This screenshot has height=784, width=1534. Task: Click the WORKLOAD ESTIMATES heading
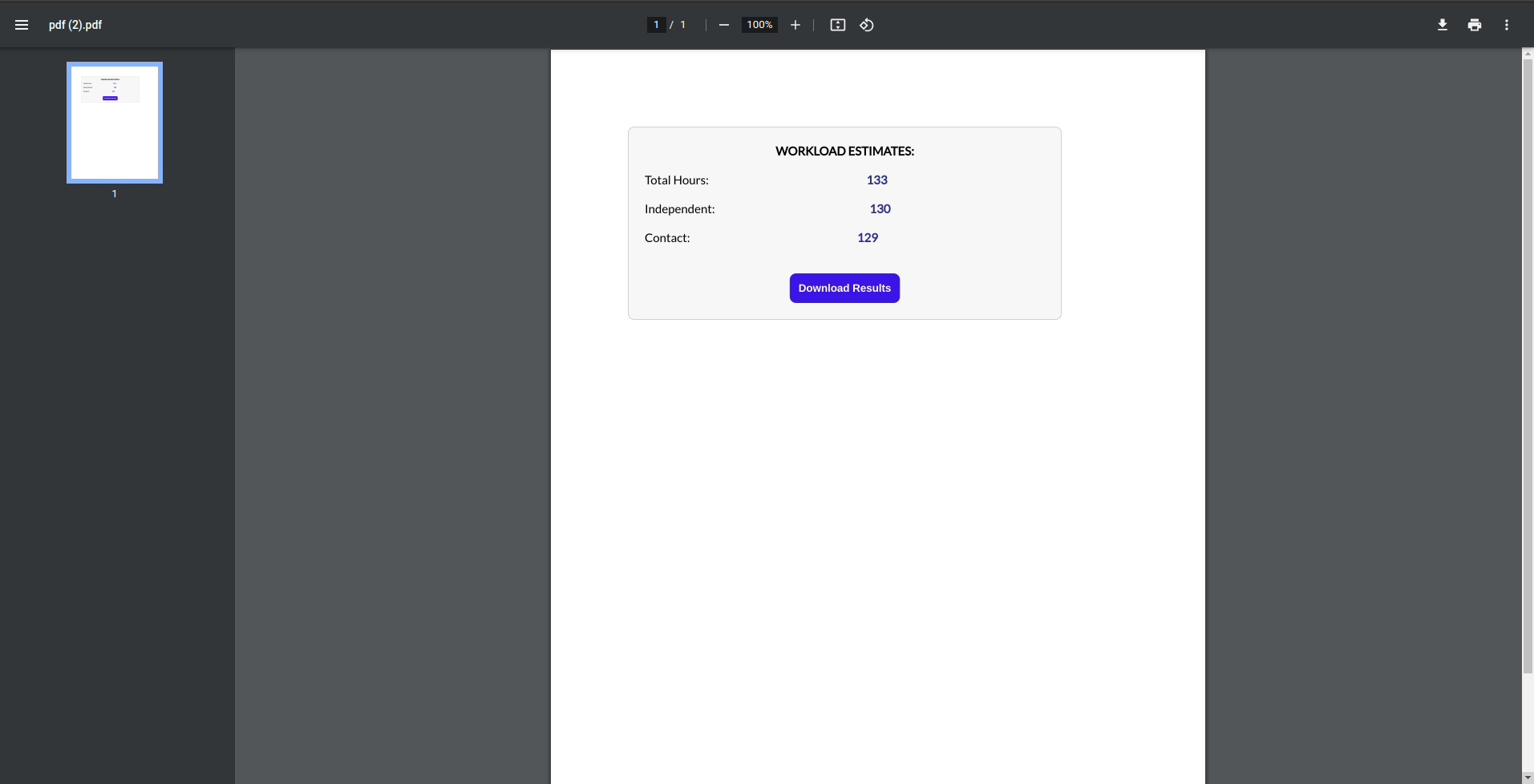pyautogui.click(x=844, y=151)
